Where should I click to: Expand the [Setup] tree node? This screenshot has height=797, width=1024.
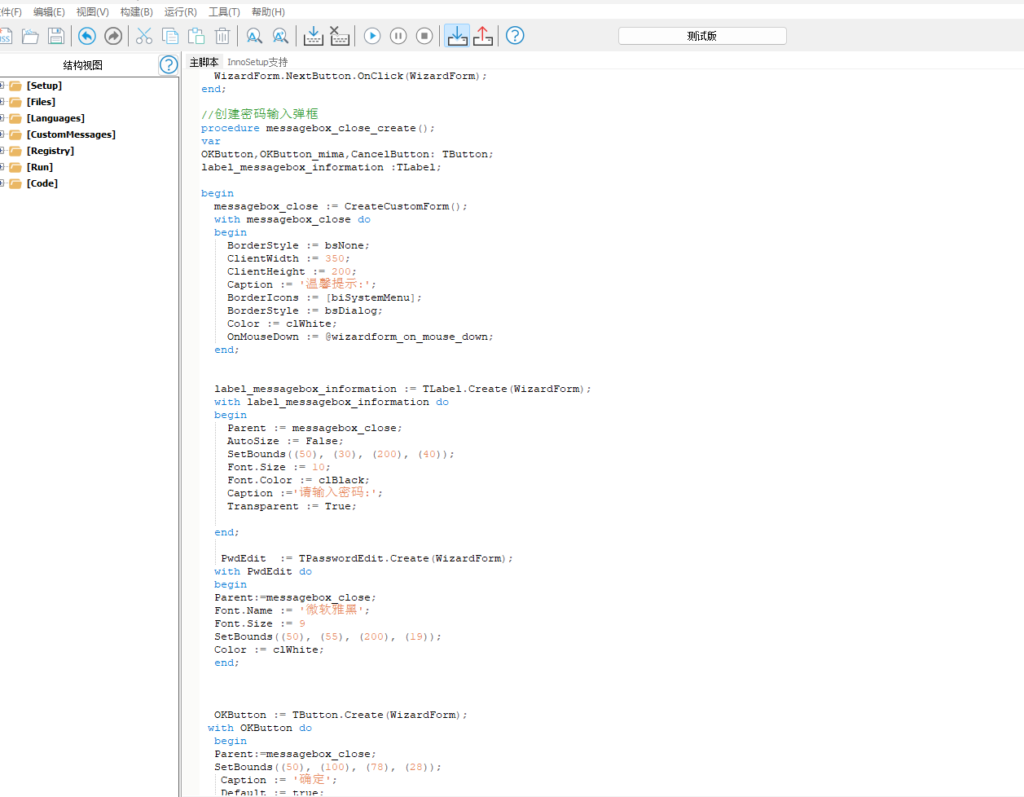[3, 86]
